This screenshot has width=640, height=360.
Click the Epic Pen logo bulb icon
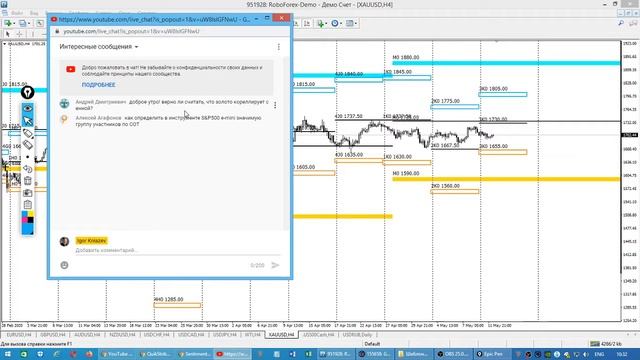click(27, 93)
